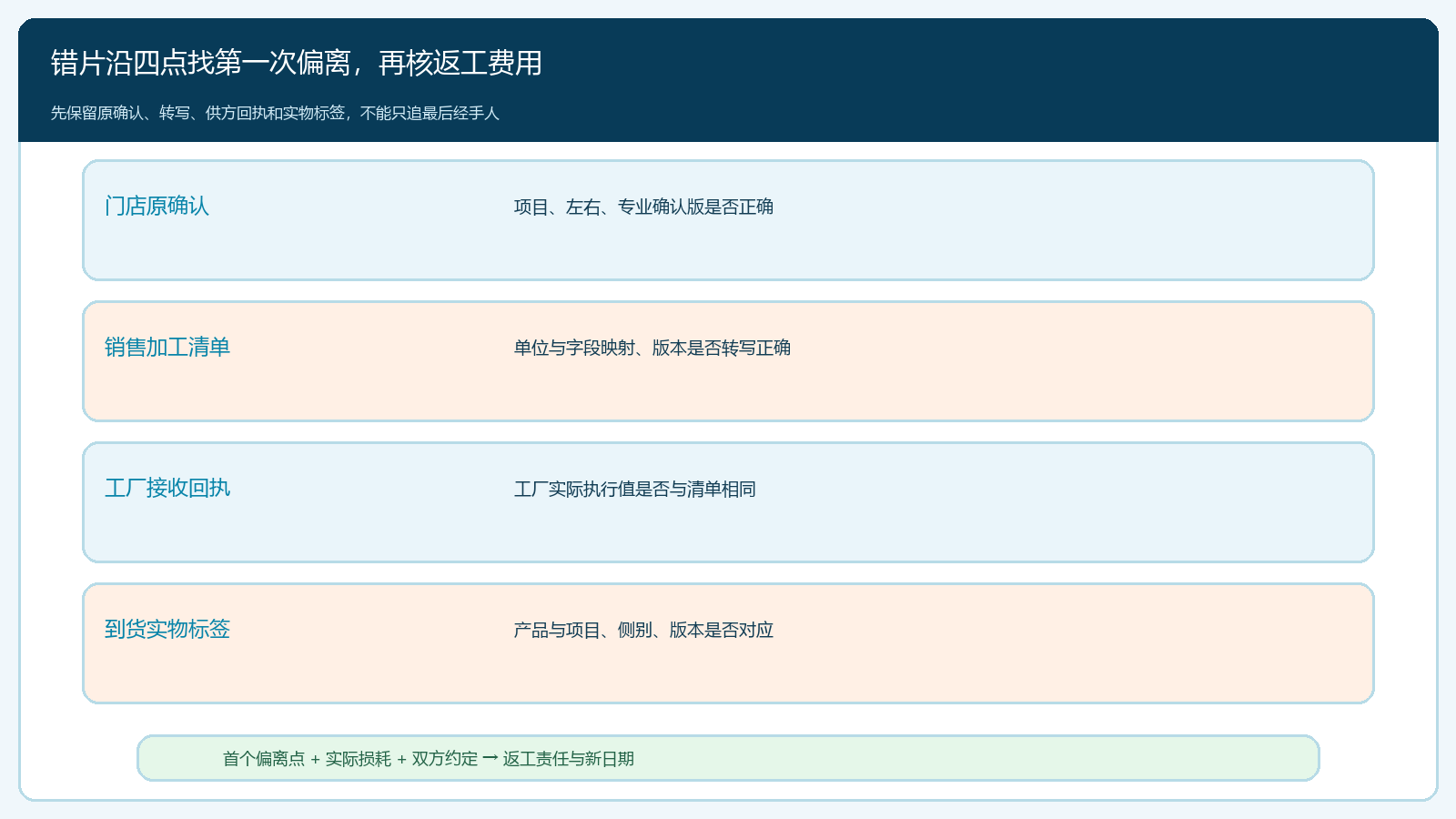This screenshot has width=1456, height=819.
Task: Select the blue card for 工厂接收回执
Action: (728, 502)
